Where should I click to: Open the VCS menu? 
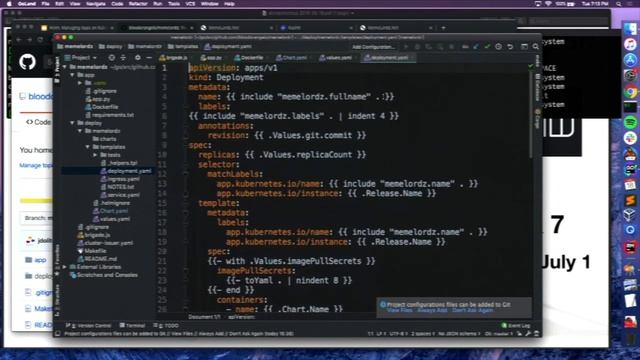click(x=190, y=4)
